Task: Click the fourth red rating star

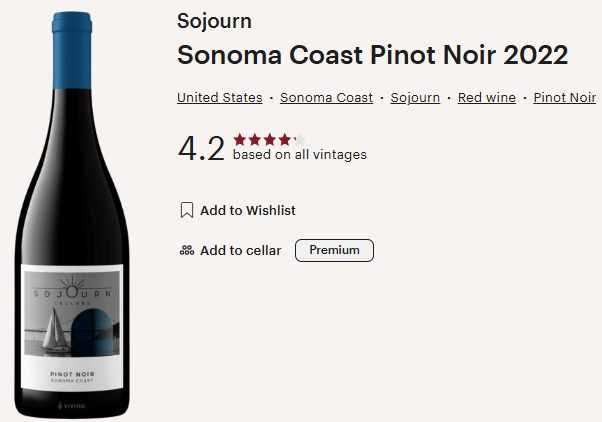Action: point(285,139)
